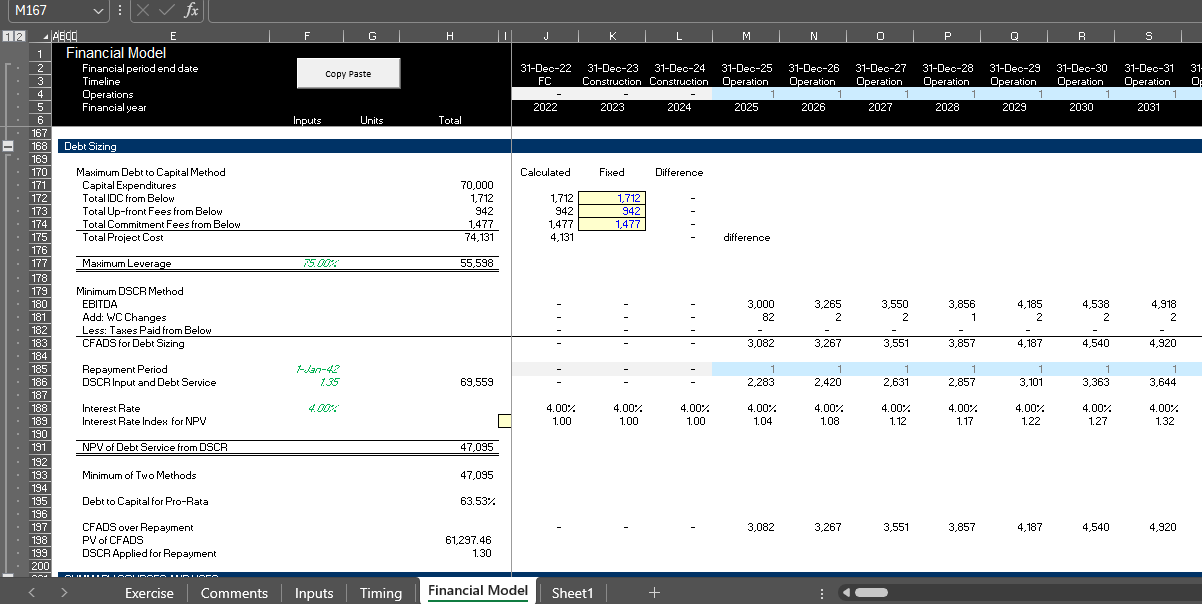Switch to the Comments sheet tab
The image size is (1202, 604).
(x=234, y=593)
